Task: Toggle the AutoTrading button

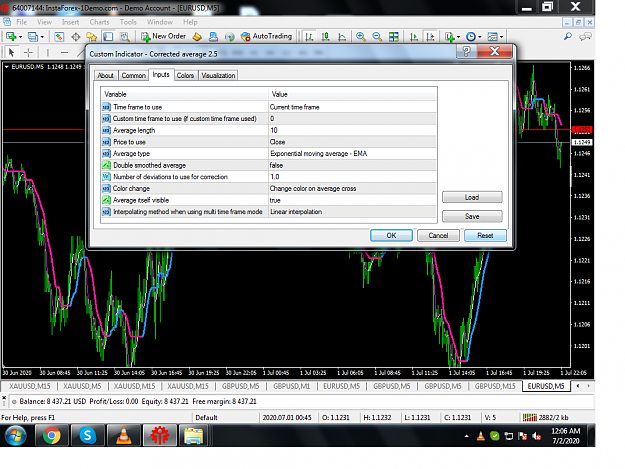Action: (x=266, y=37)
